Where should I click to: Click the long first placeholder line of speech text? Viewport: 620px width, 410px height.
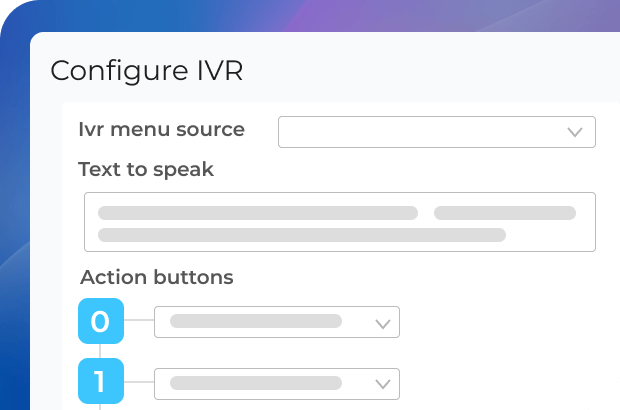tap(257, 212)
